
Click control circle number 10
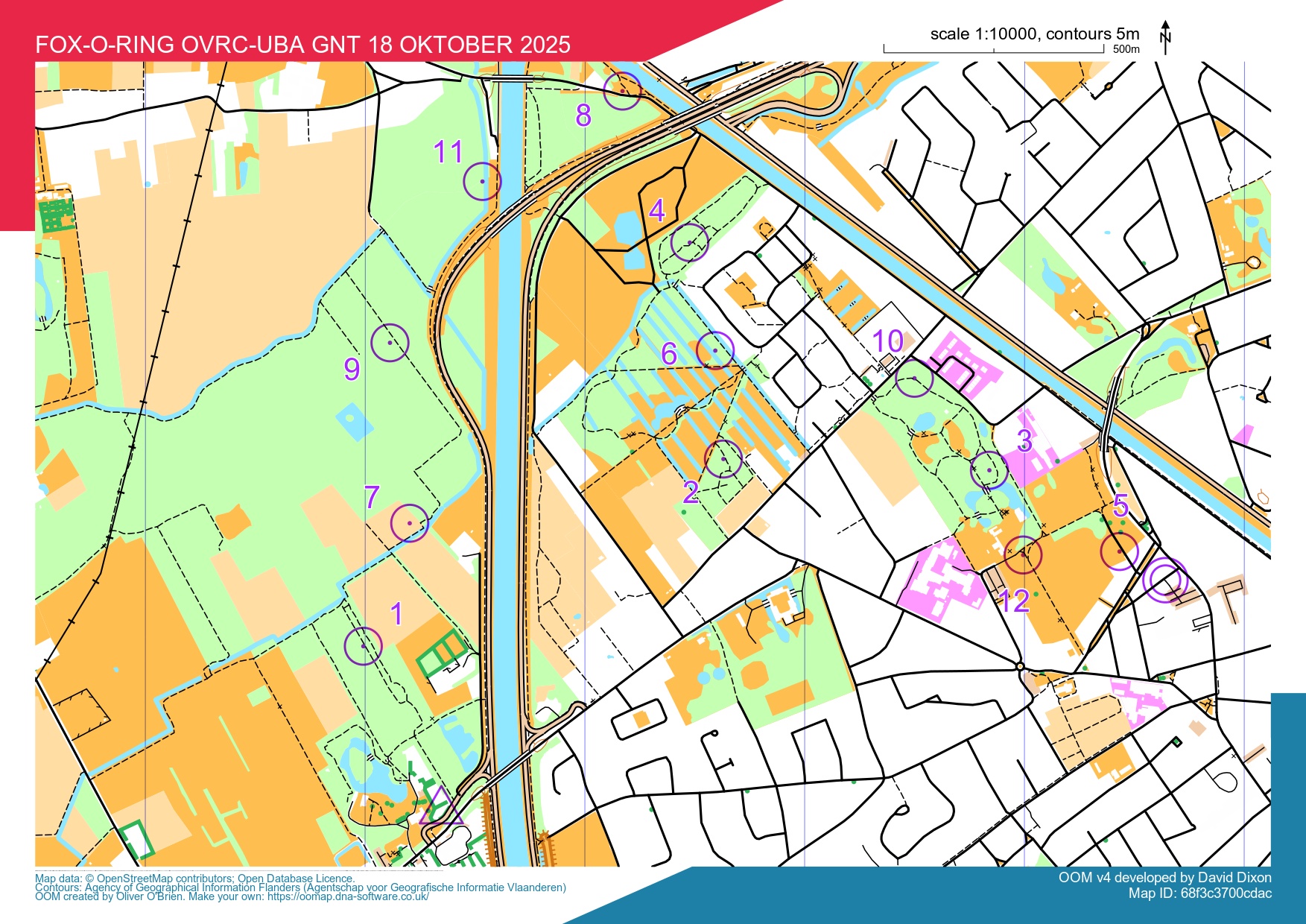tap(914, 379)
